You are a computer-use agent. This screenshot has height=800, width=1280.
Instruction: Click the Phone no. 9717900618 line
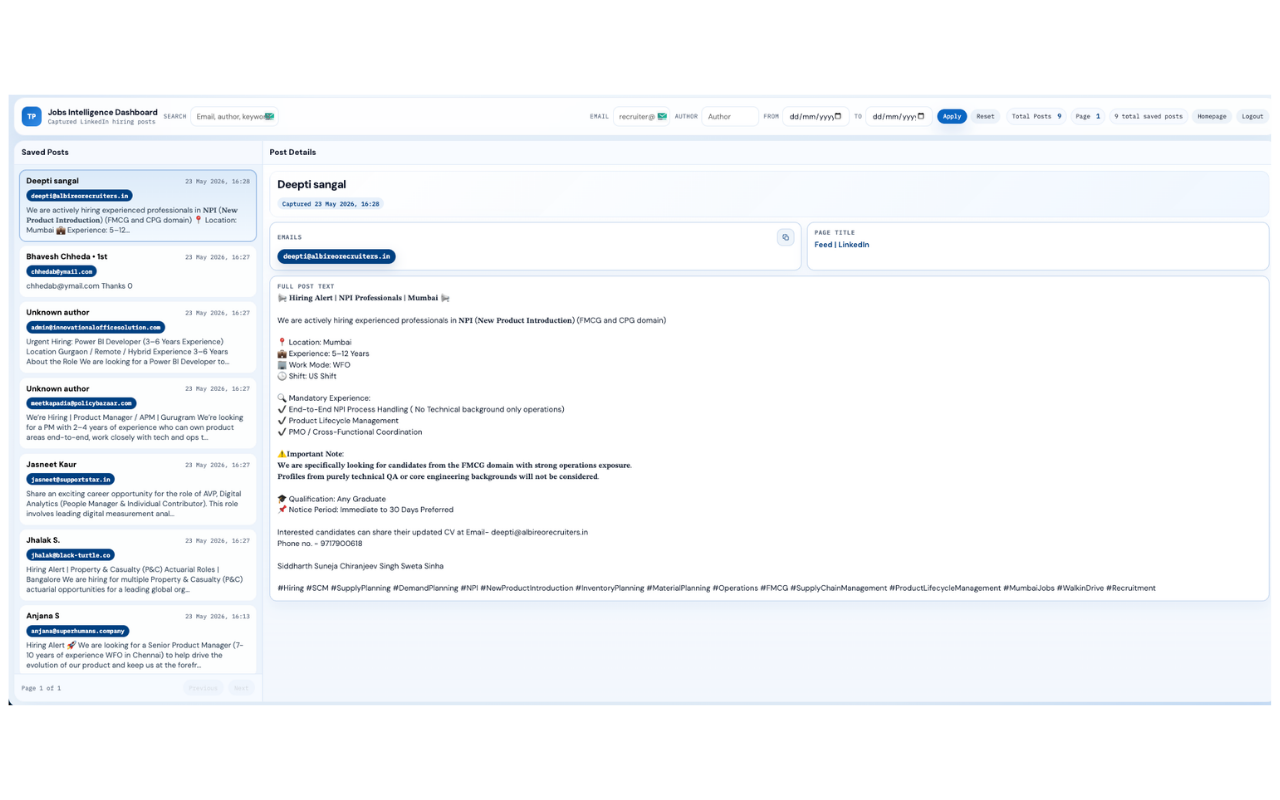coord(320,543)
